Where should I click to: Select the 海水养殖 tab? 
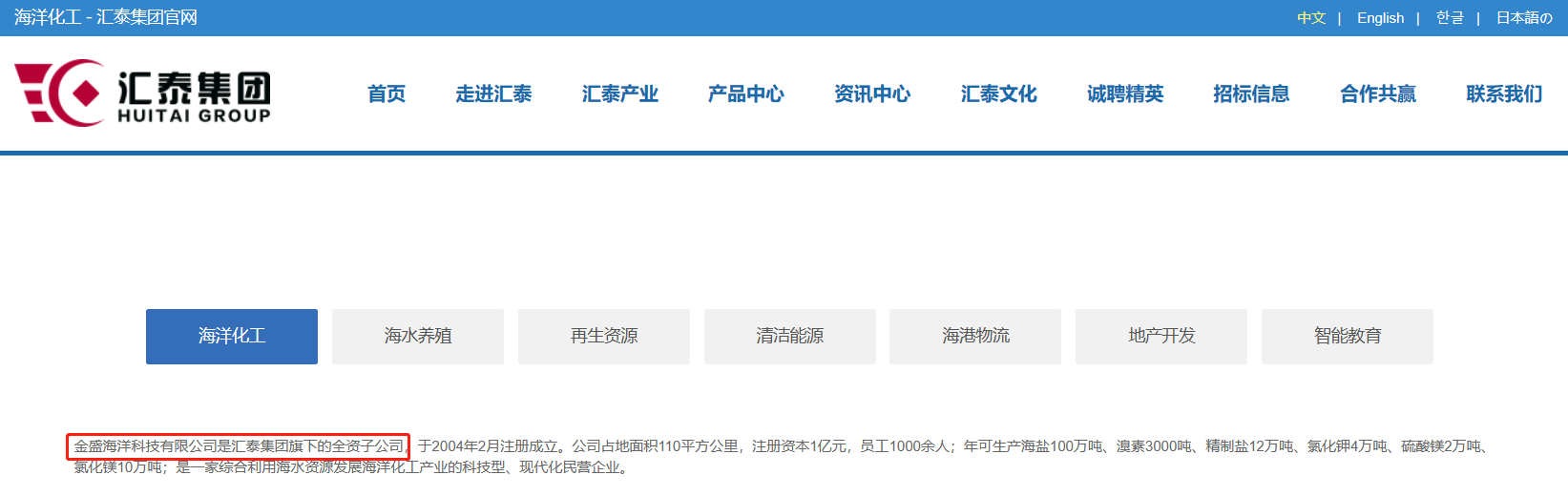(x=418, y=336)
